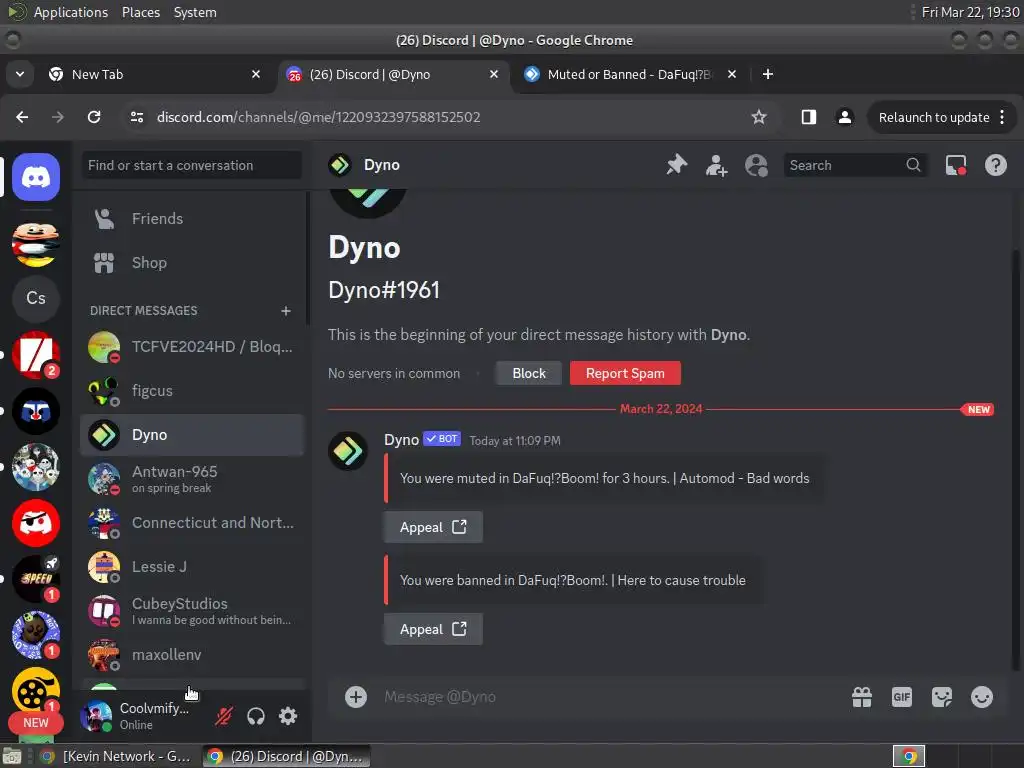Viewport: 1024px width, 768px height.
Task: Create a new DM with plus icon
Action: (285, 311)
